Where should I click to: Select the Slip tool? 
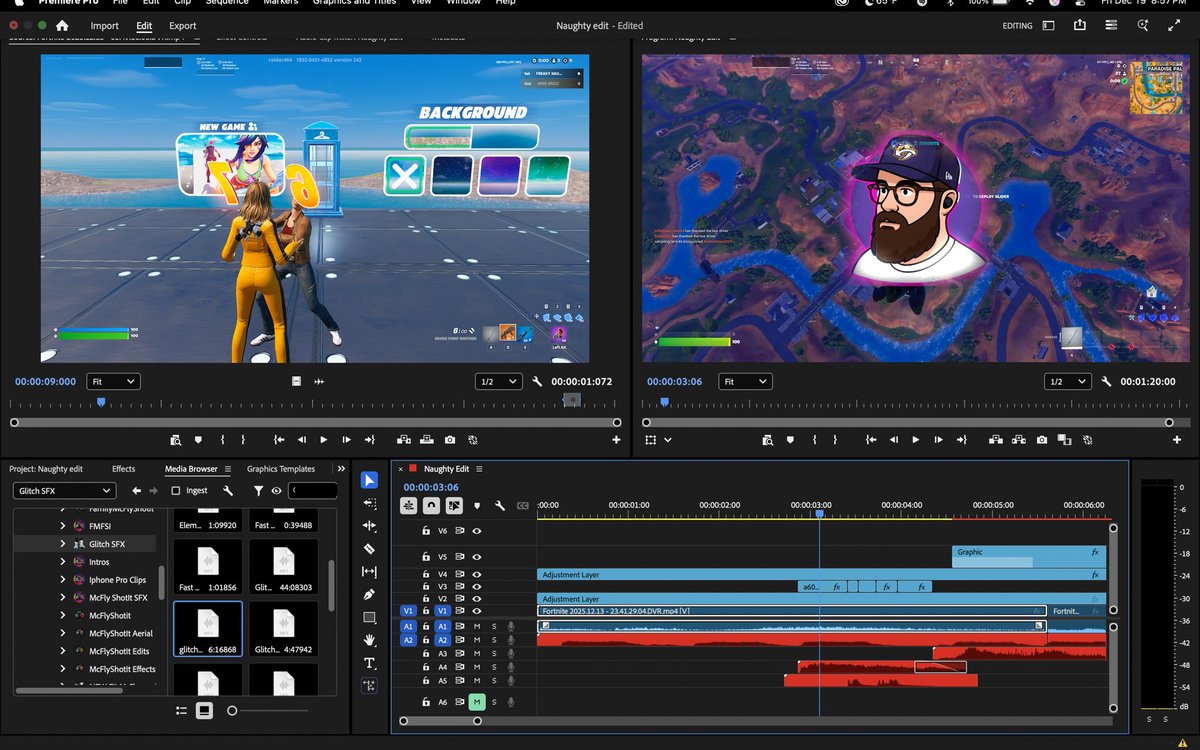click(x=369, y=572)
